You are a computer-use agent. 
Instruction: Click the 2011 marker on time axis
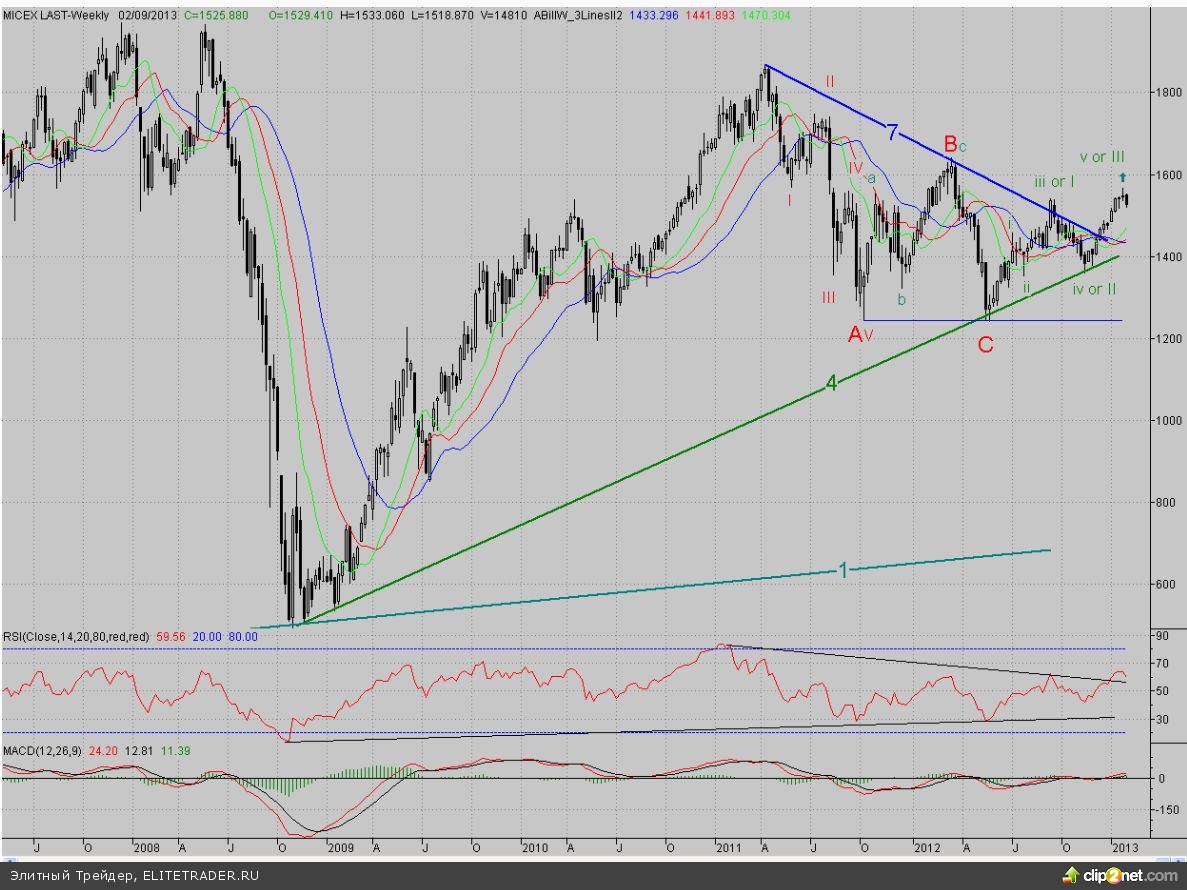[x=728, y=847]
